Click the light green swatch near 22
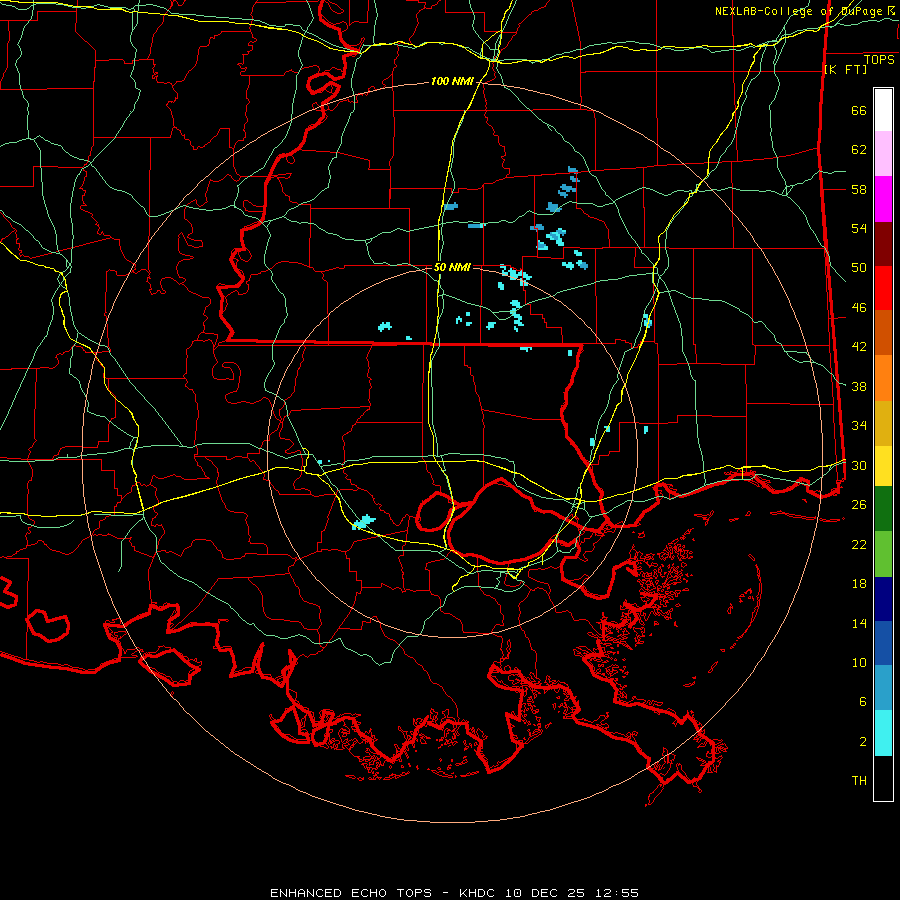This screenshot has width=900, height=900. (x=883, y=554)
